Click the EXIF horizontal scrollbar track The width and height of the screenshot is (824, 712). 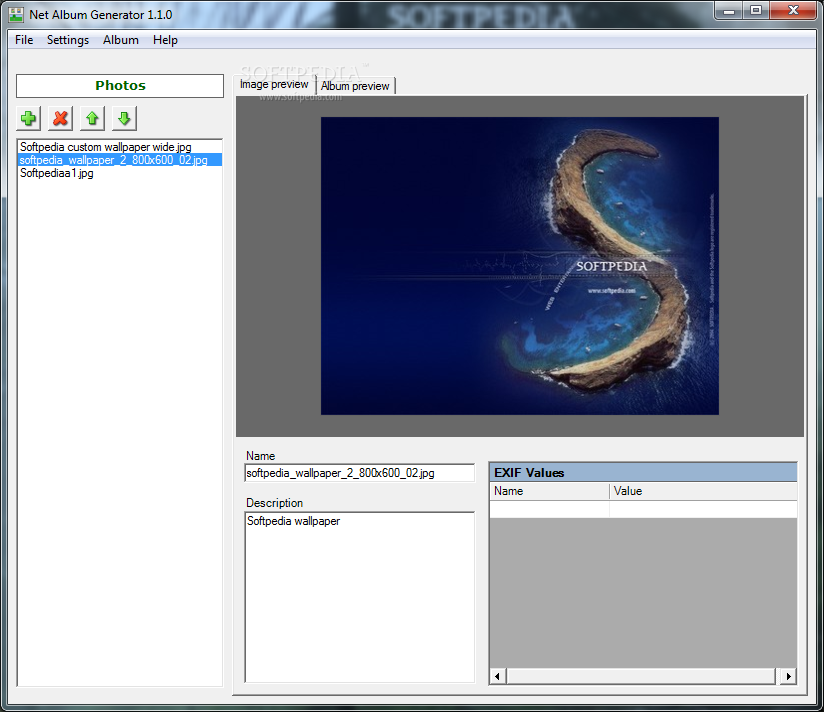[641, 676]
